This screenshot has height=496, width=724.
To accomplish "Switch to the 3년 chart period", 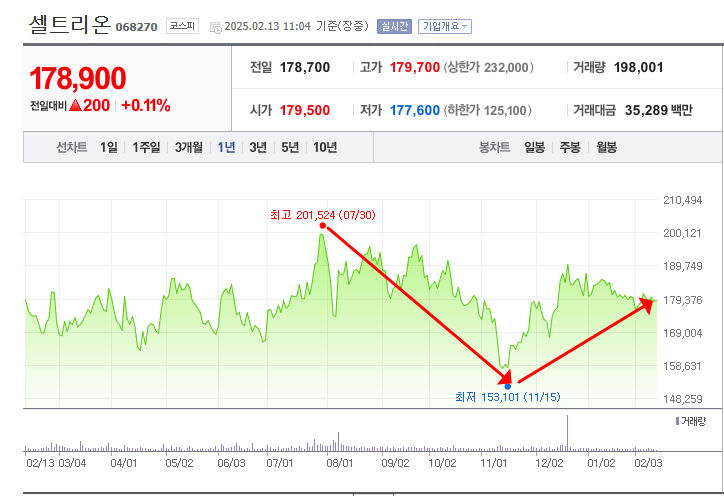I will [258, 147].
